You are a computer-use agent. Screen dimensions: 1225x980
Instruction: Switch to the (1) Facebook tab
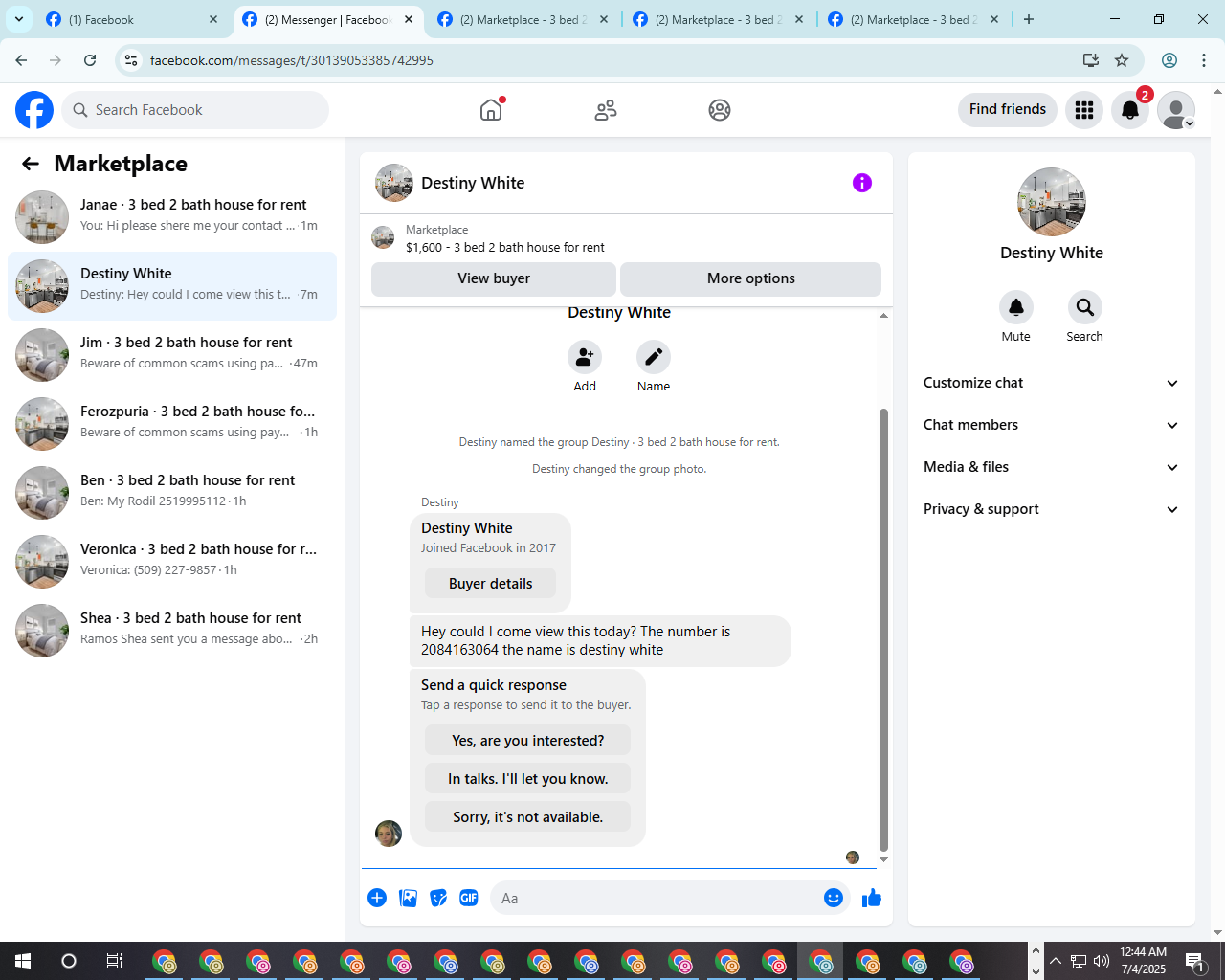click(130, 19)
